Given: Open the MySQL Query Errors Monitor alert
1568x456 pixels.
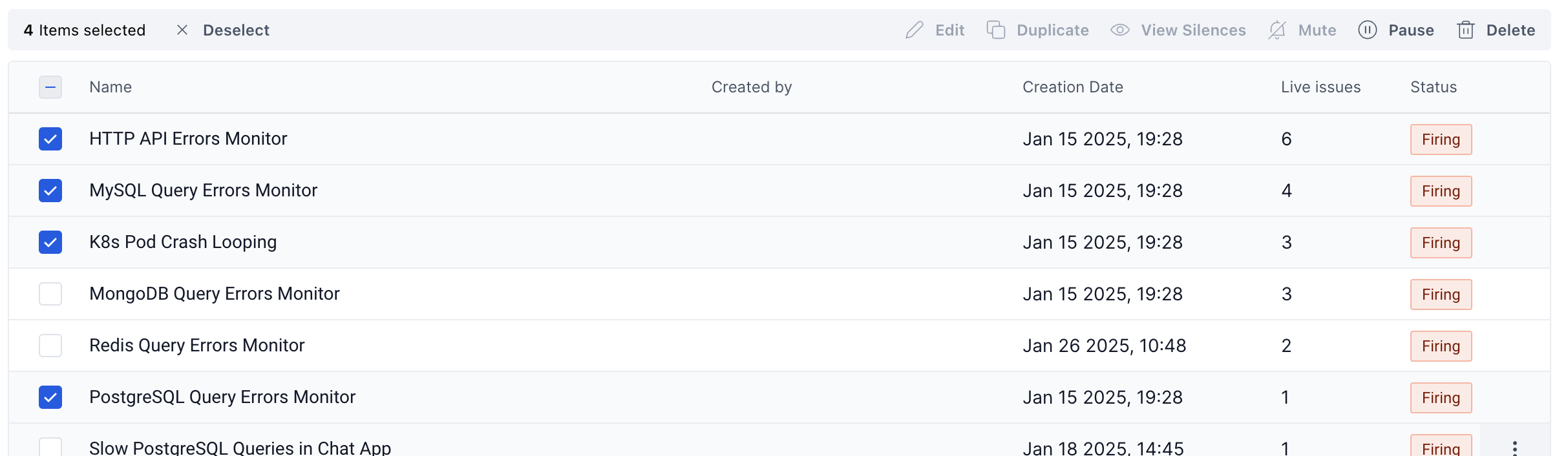Looking at the screenshot, I should coord(203,191).
